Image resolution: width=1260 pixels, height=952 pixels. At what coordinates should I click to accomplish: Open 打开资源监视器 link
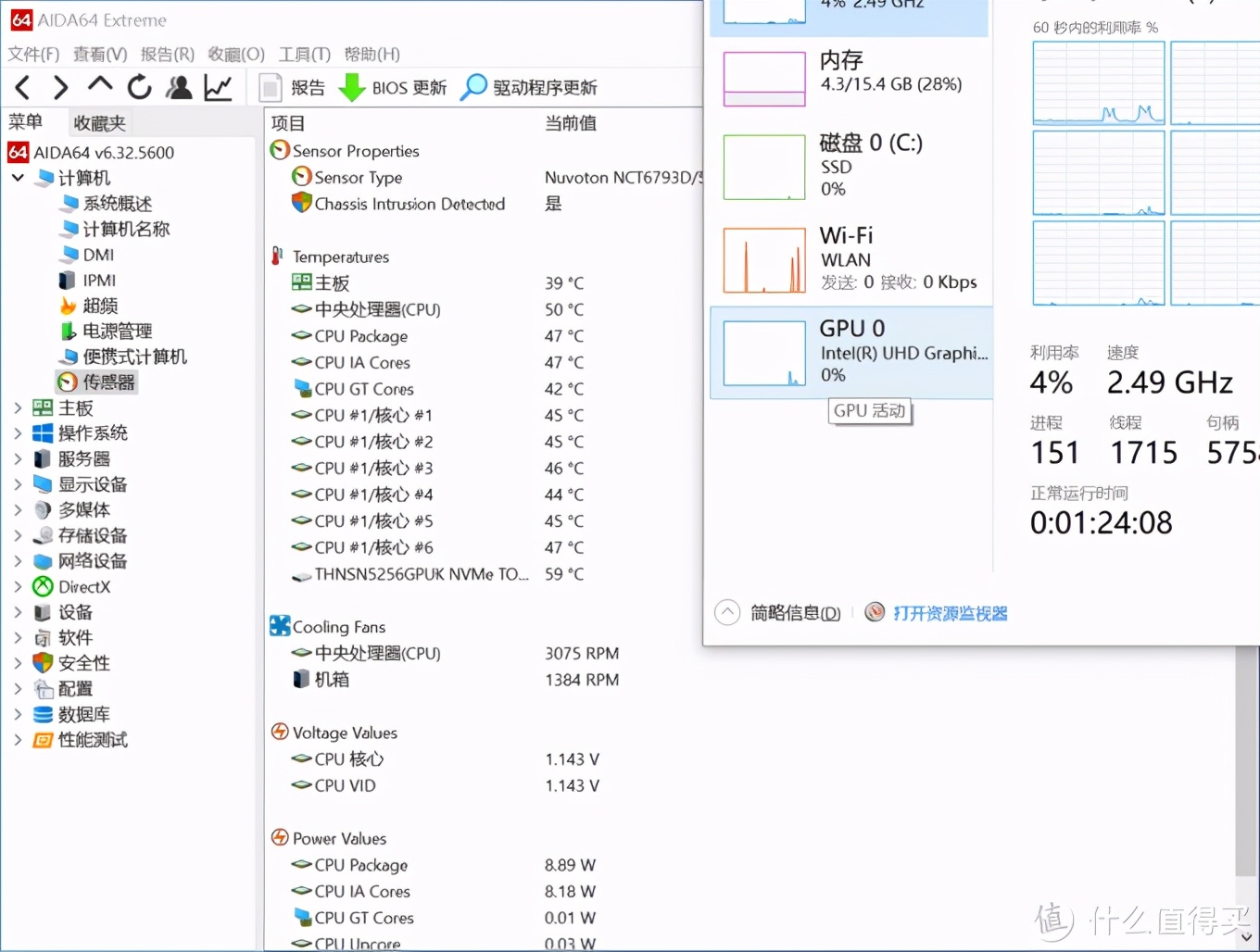(x=950, y=612)
